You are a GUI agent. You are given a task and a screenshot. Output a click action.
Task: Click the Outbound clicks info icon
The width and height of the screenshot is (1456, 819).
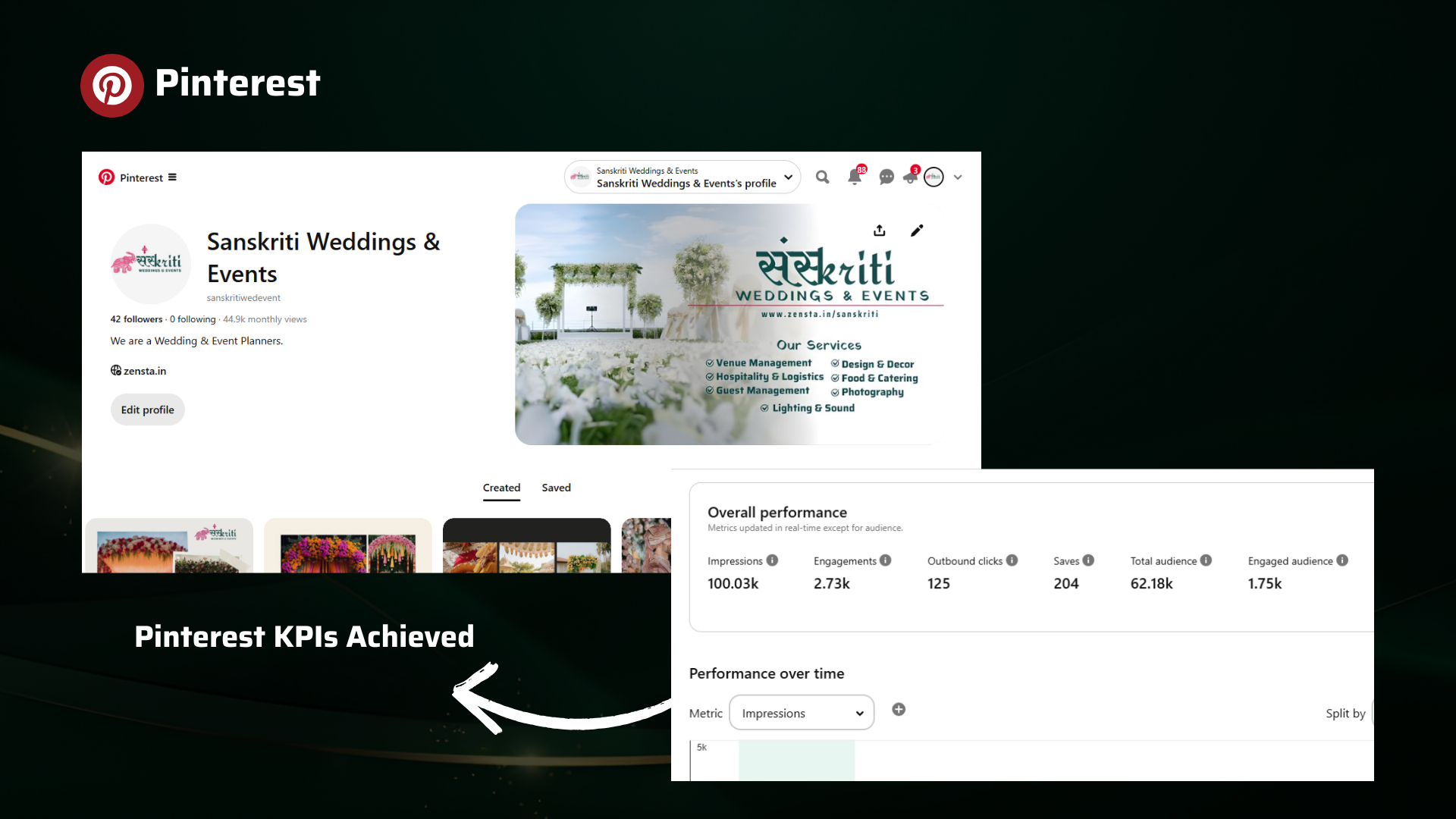(x=1012, y=560)
